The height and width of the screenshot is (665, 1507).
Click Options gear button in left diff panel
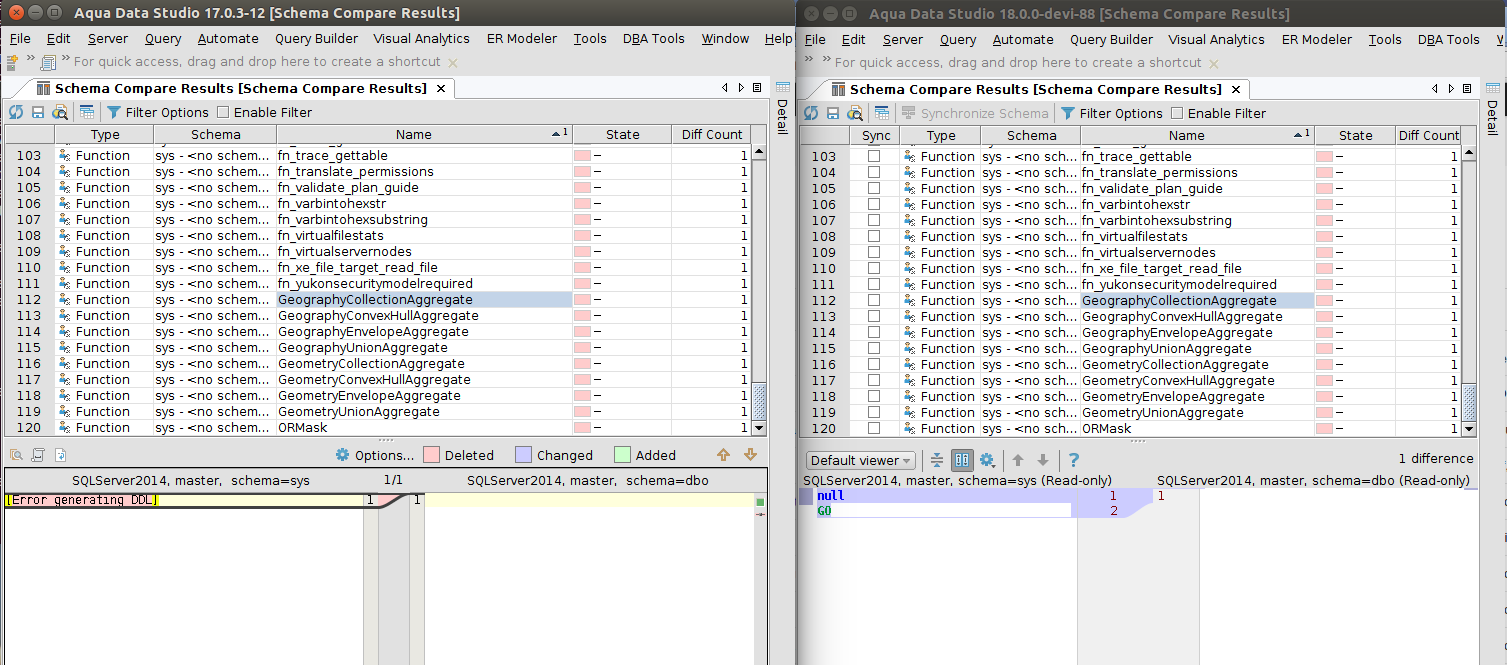(374, 455)
